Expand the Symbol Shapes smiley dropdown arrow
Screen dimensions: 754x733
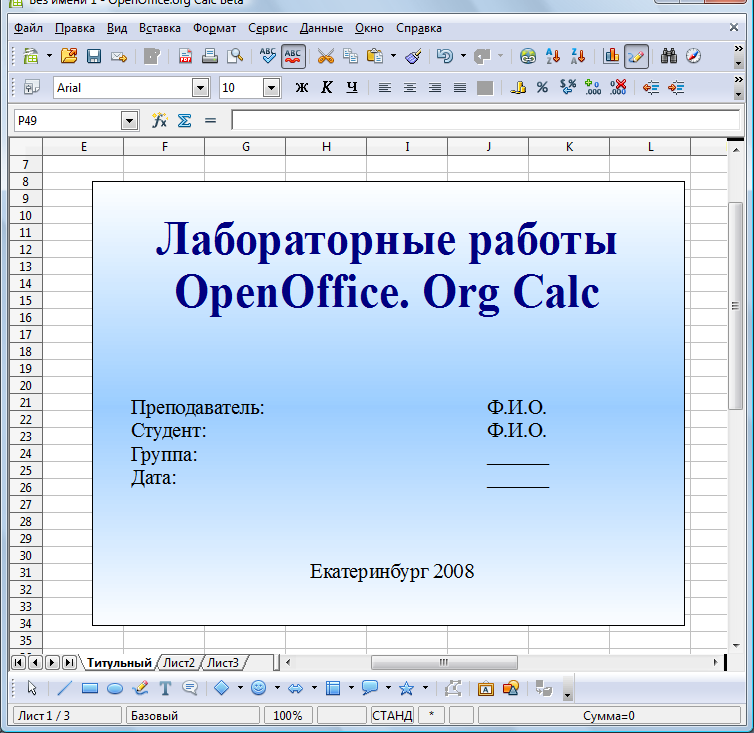(277, 688)
